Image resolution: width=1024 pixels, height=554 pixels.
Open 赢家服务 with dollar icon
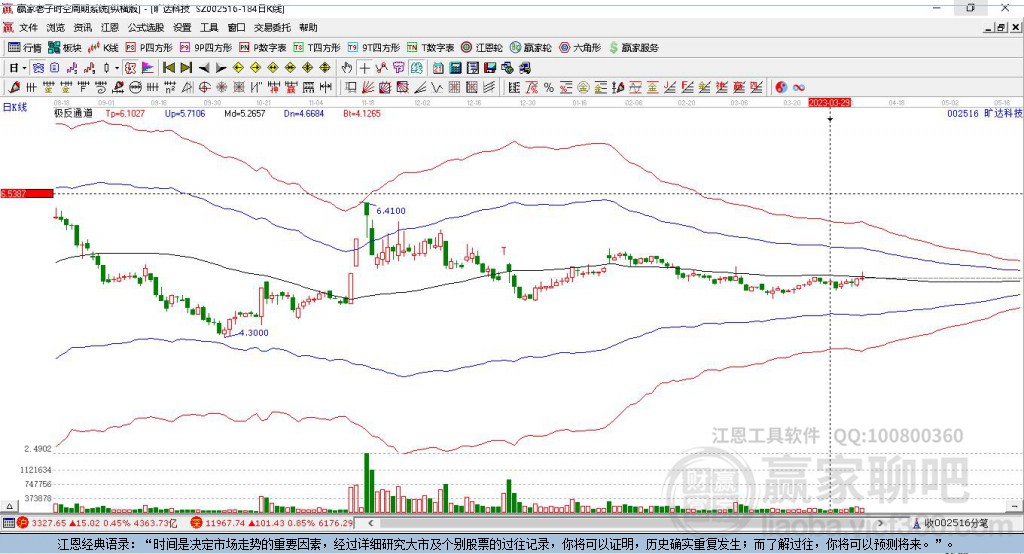click(x=633, y=48)
